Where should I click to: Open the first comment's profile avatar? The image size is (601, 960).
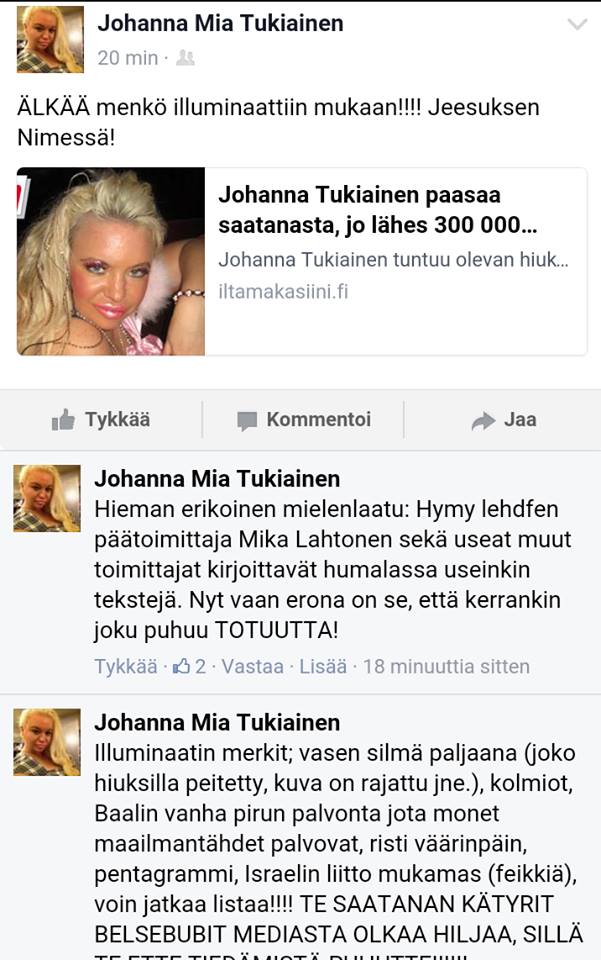(x=47, y=498)
